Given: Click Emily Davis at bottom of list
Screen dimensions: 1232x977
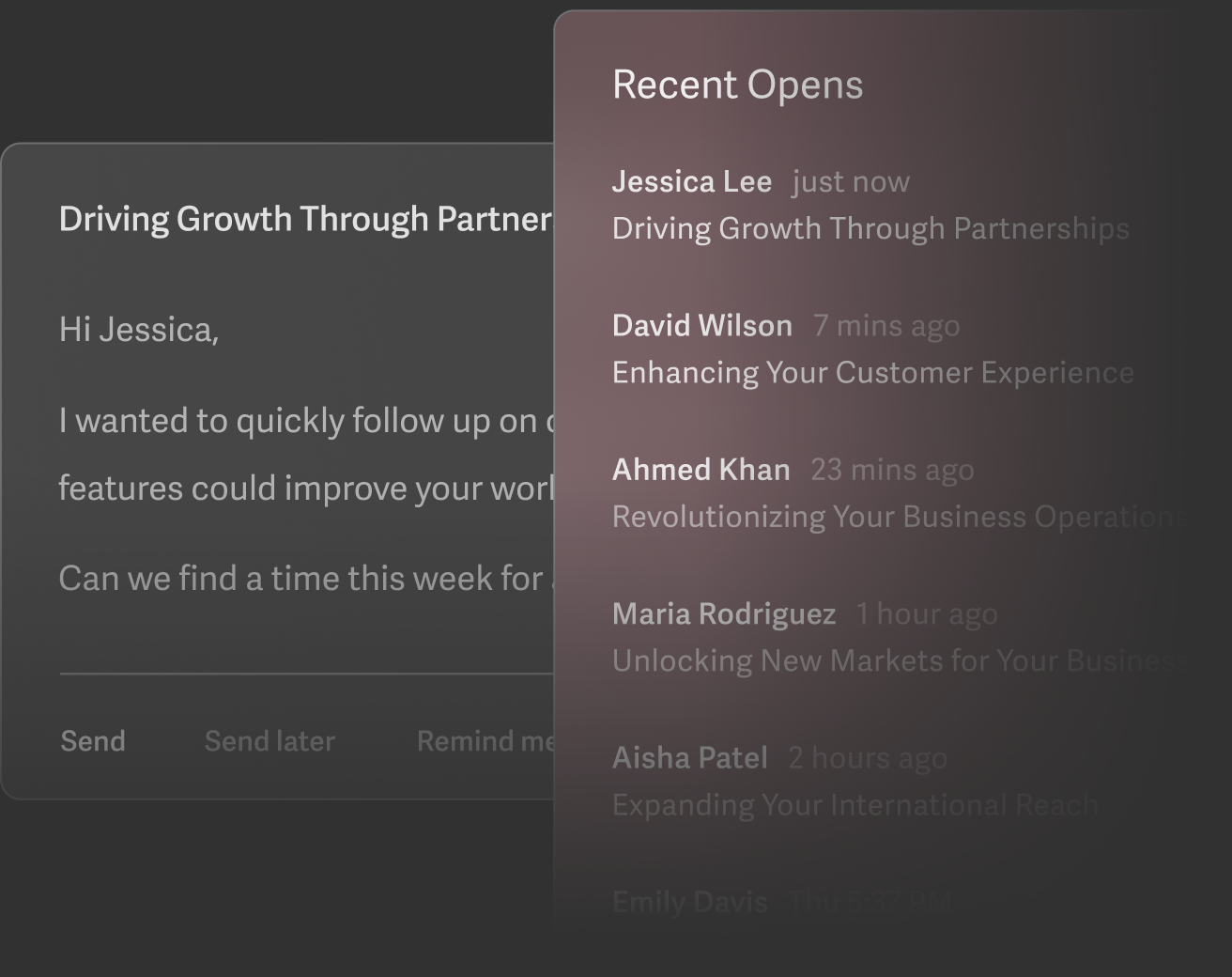Looking at the screenshot, I should (x=690, y=902).
